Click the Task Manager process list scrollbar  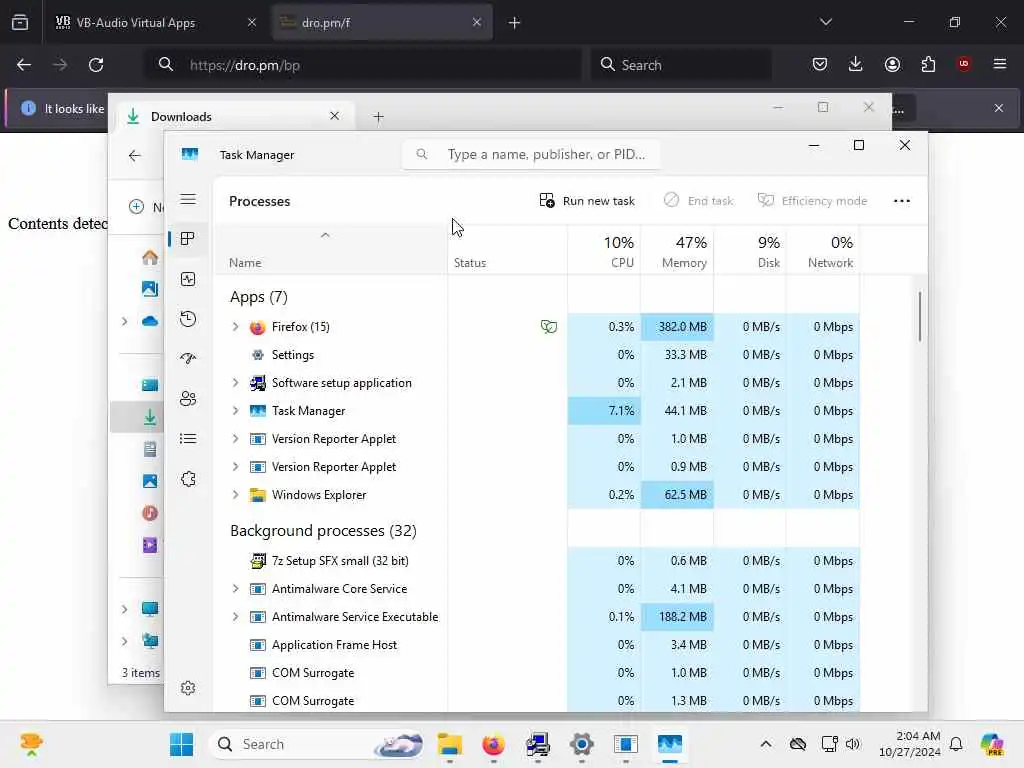920,316
